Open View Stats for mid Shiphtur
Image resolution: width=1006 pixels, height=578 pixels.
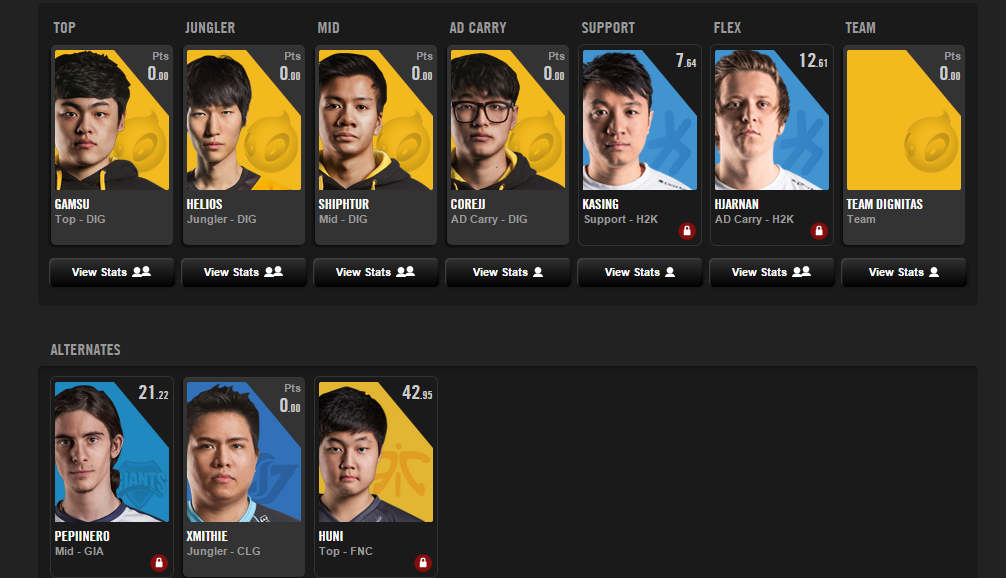pos(376,272)
